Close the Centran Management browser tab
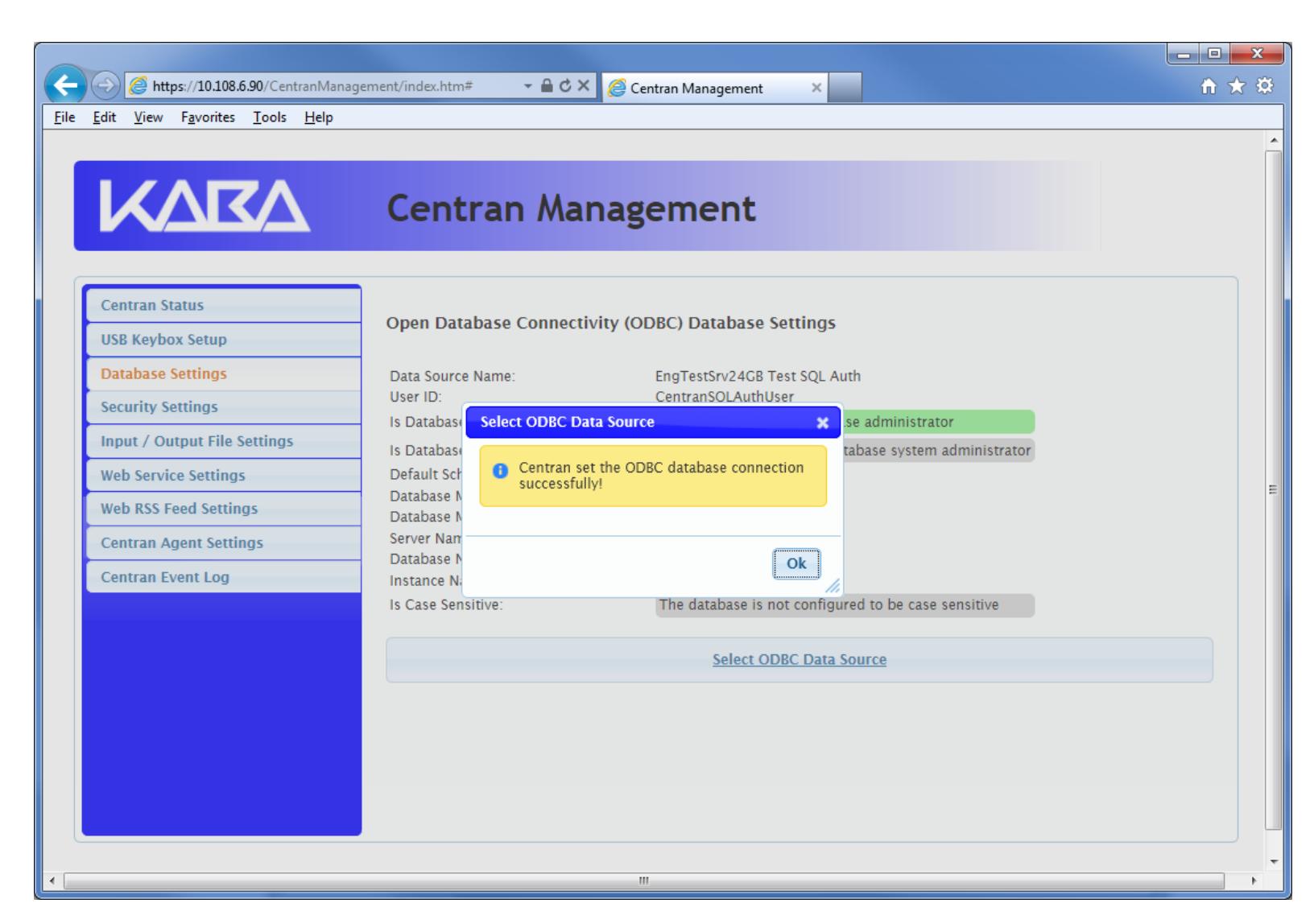The height and width of the screenshot is (924, 1314). pyautogui.click(x=816, y=88)
